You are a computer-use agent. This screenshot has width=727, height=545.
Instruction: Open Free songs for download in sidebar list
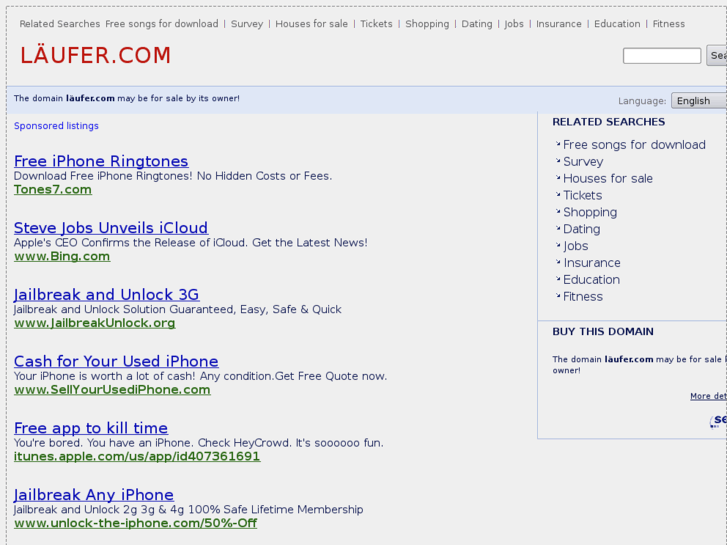coord(634,145)
